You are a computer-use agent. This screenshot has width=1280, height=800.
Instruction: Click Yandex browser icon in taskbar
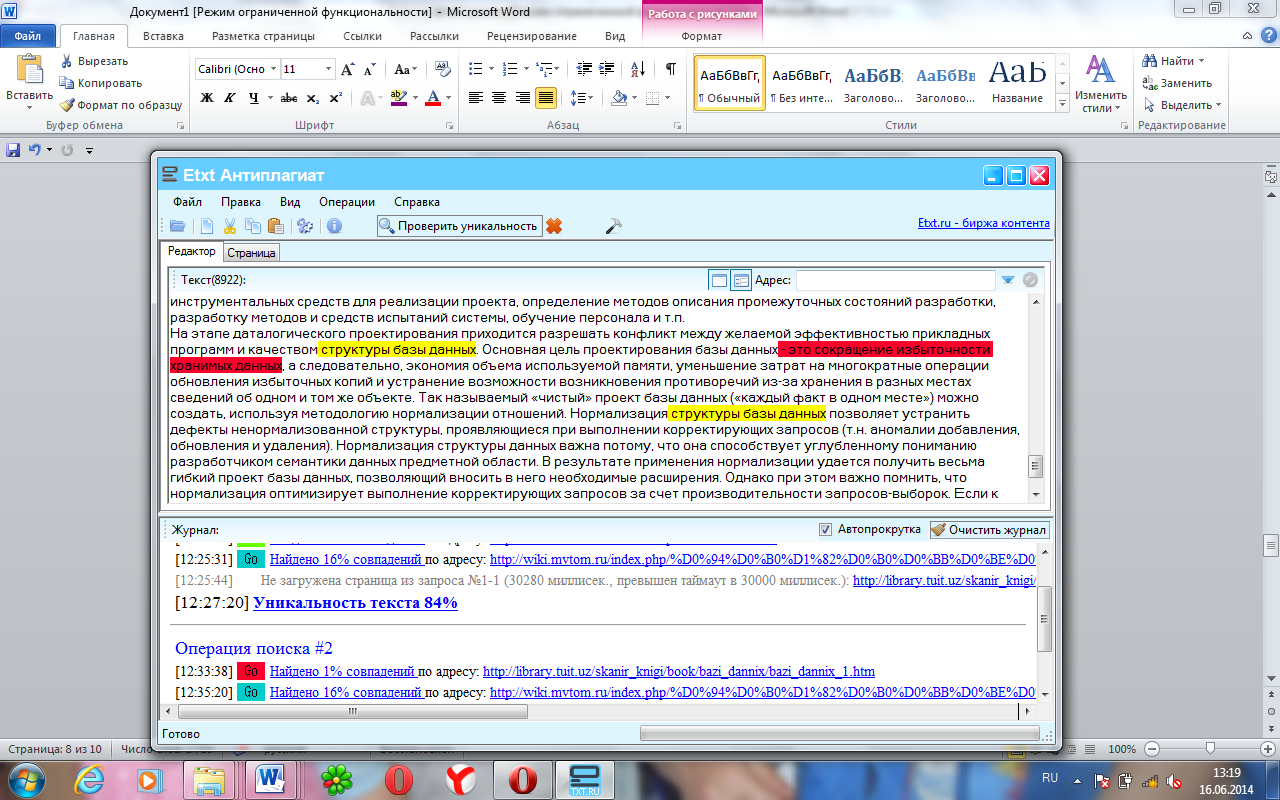click(x=460, y=779)
